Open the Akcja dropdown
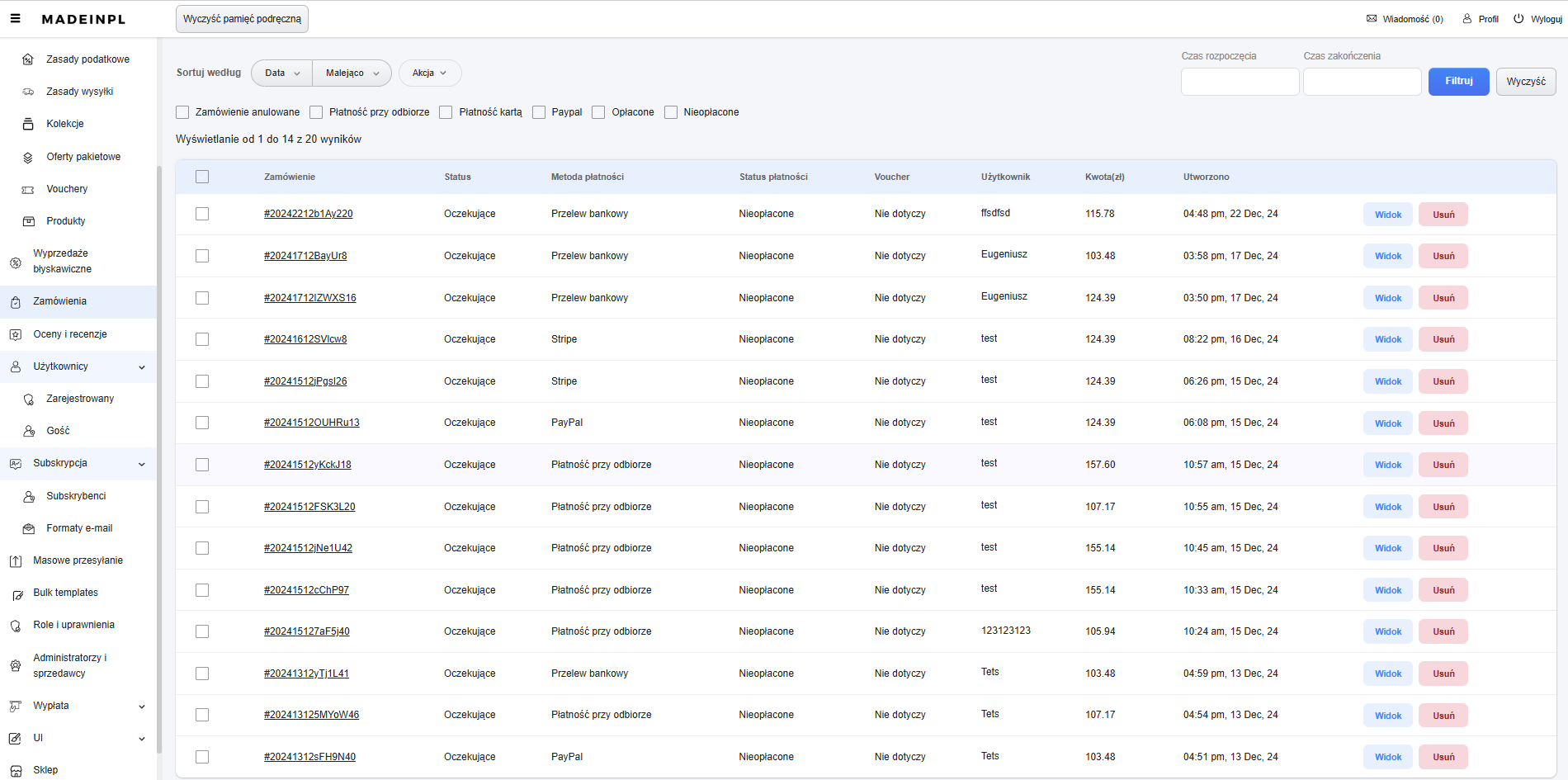This screenshot has height=780, width=1568. [429, 73]
